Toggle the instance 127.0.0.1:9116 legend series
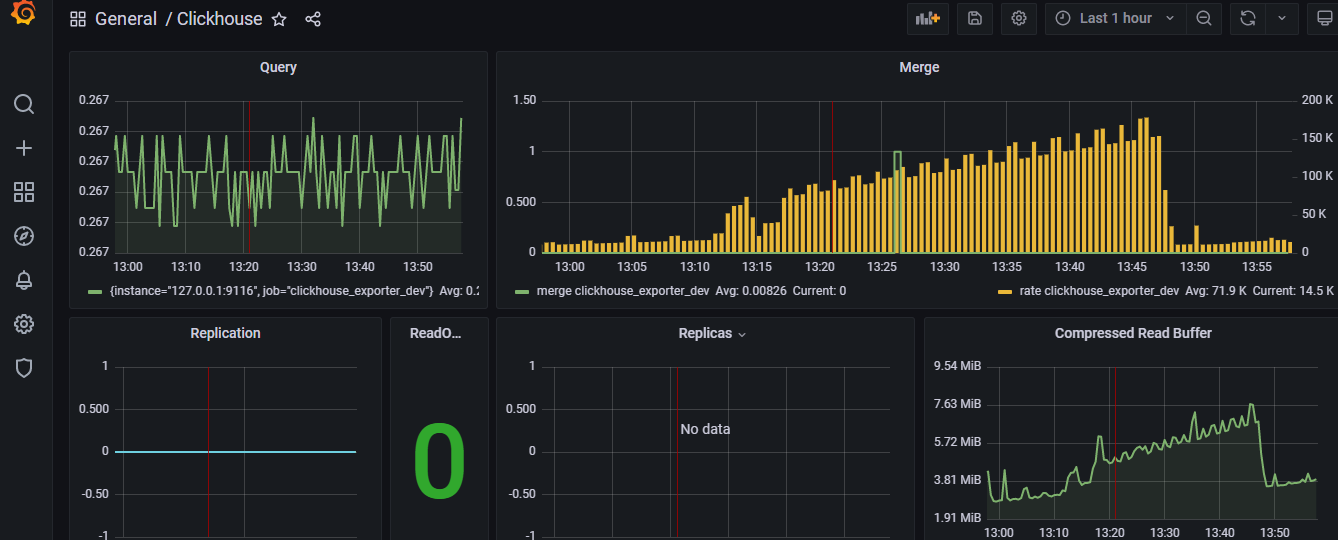This screenshot has height=540, width=1338. tap(271, 291)
